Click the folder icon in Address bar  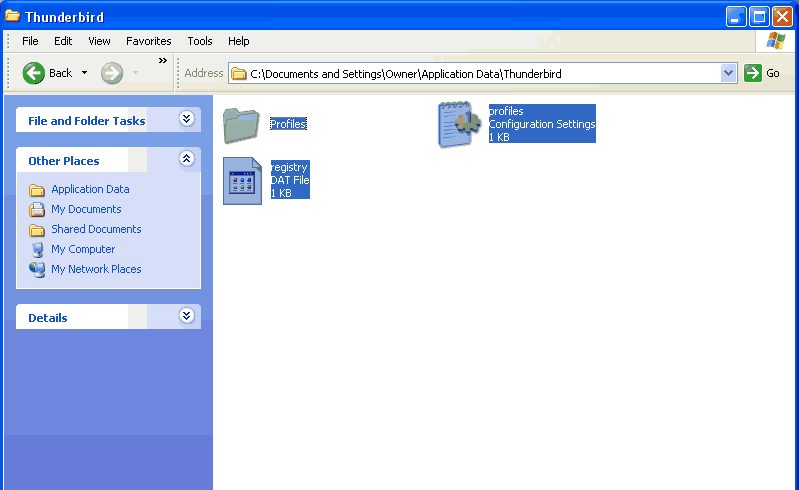[x=238, y=74]
